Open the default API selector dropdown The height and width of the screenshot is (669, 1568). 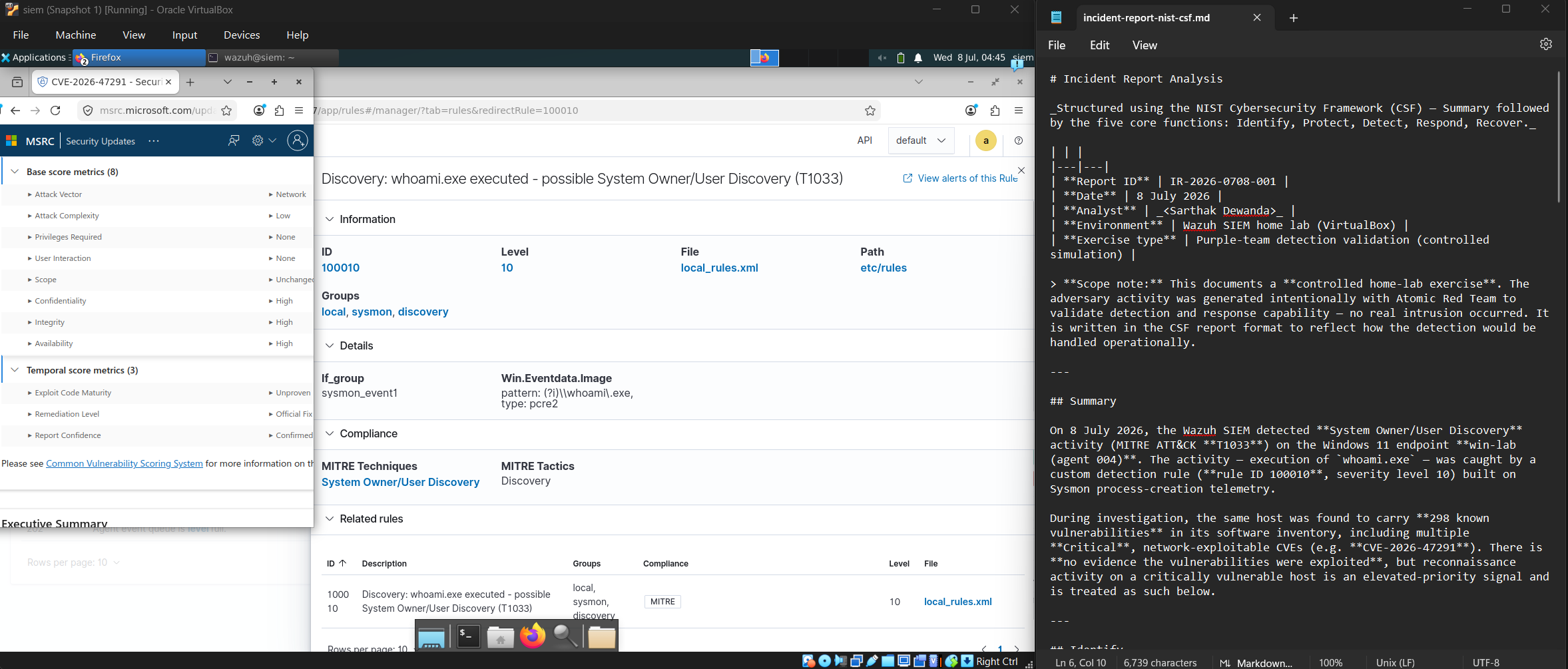point(921,140)
